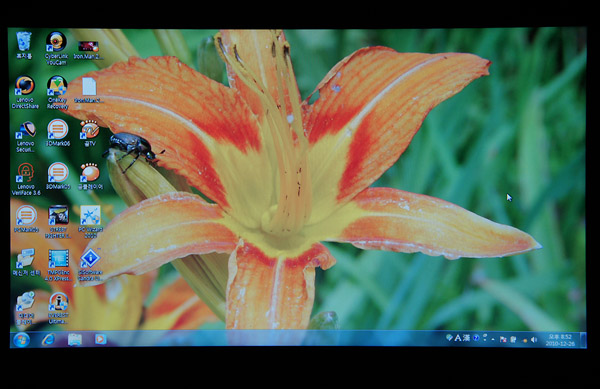Screen dimensions: 600x389
Task: Open Lenovo DirectShare shortcut
Action: 25,92
